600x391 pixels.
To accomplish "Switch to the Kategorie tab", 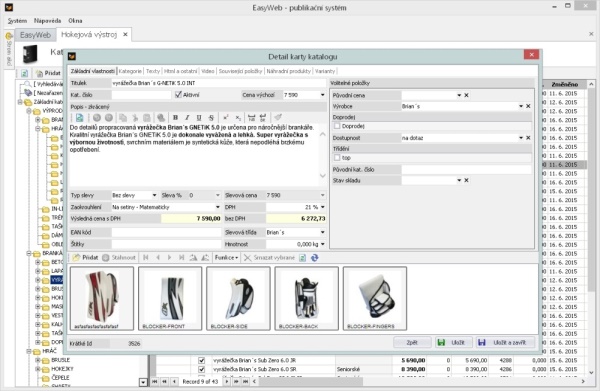I will (x=130, y=71).
